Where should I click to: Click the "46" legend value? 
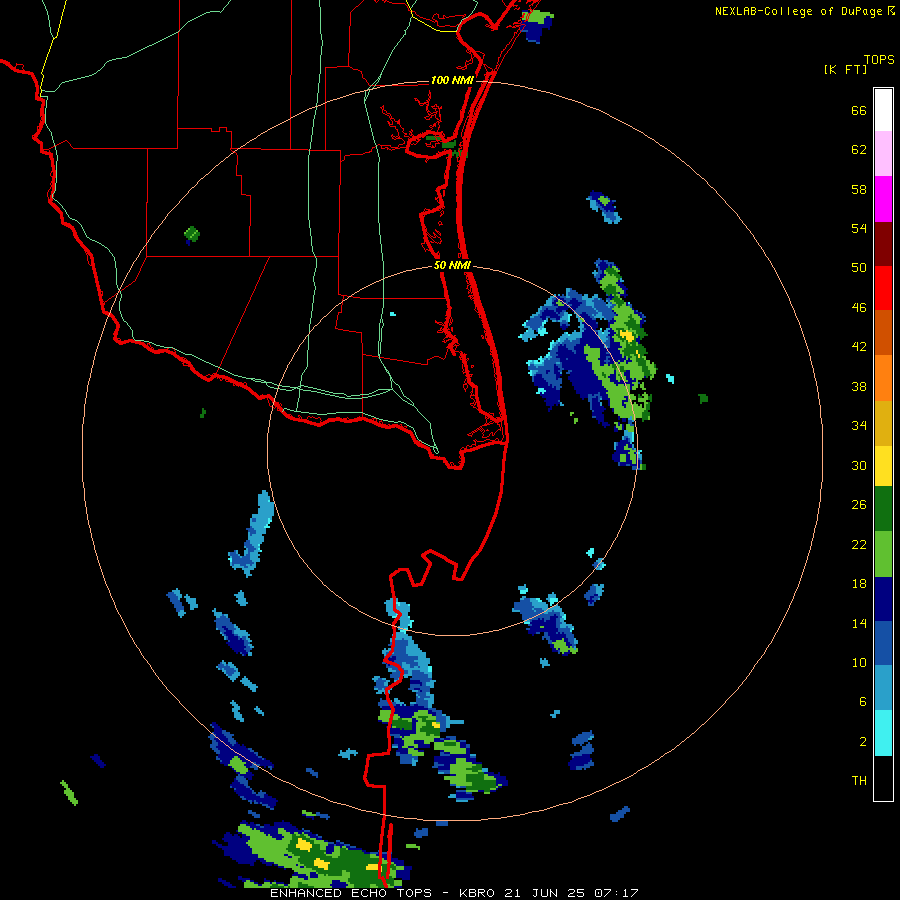[x=859, y=307]
